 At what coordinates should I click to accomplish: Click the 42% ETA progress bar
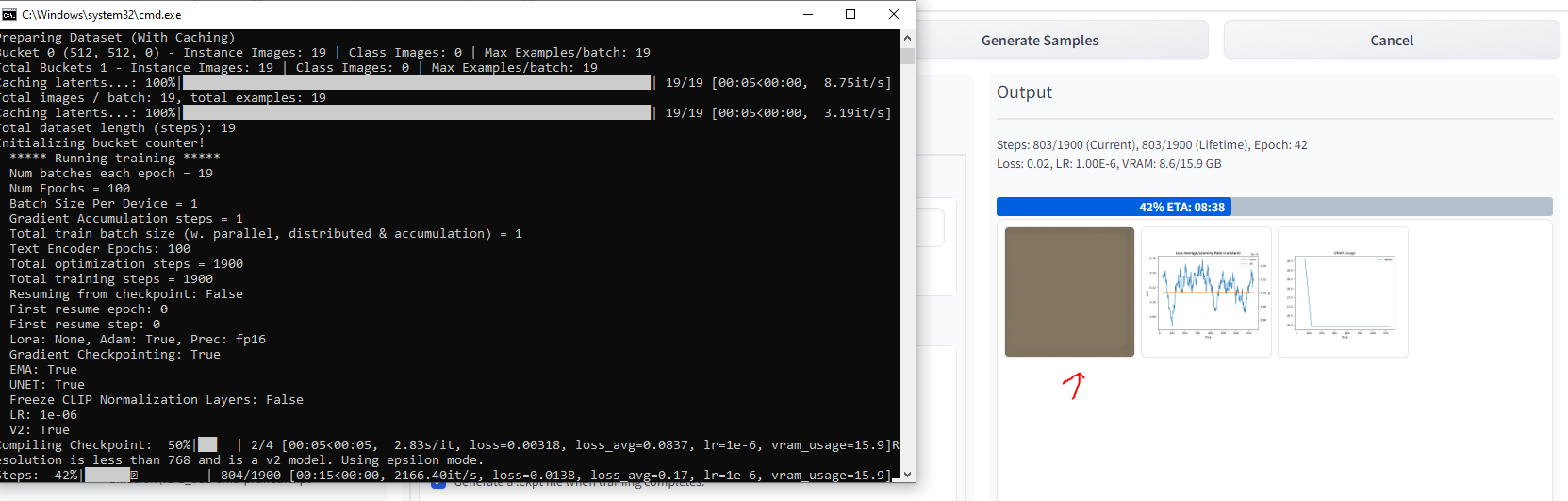(1274, 207)
